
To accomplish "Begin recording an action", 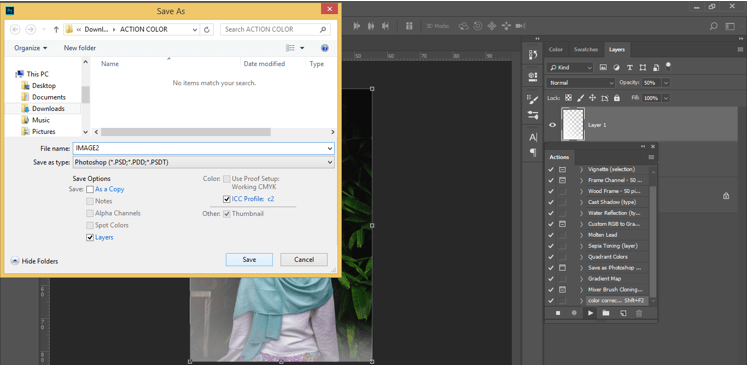I will tap(574, 313).
